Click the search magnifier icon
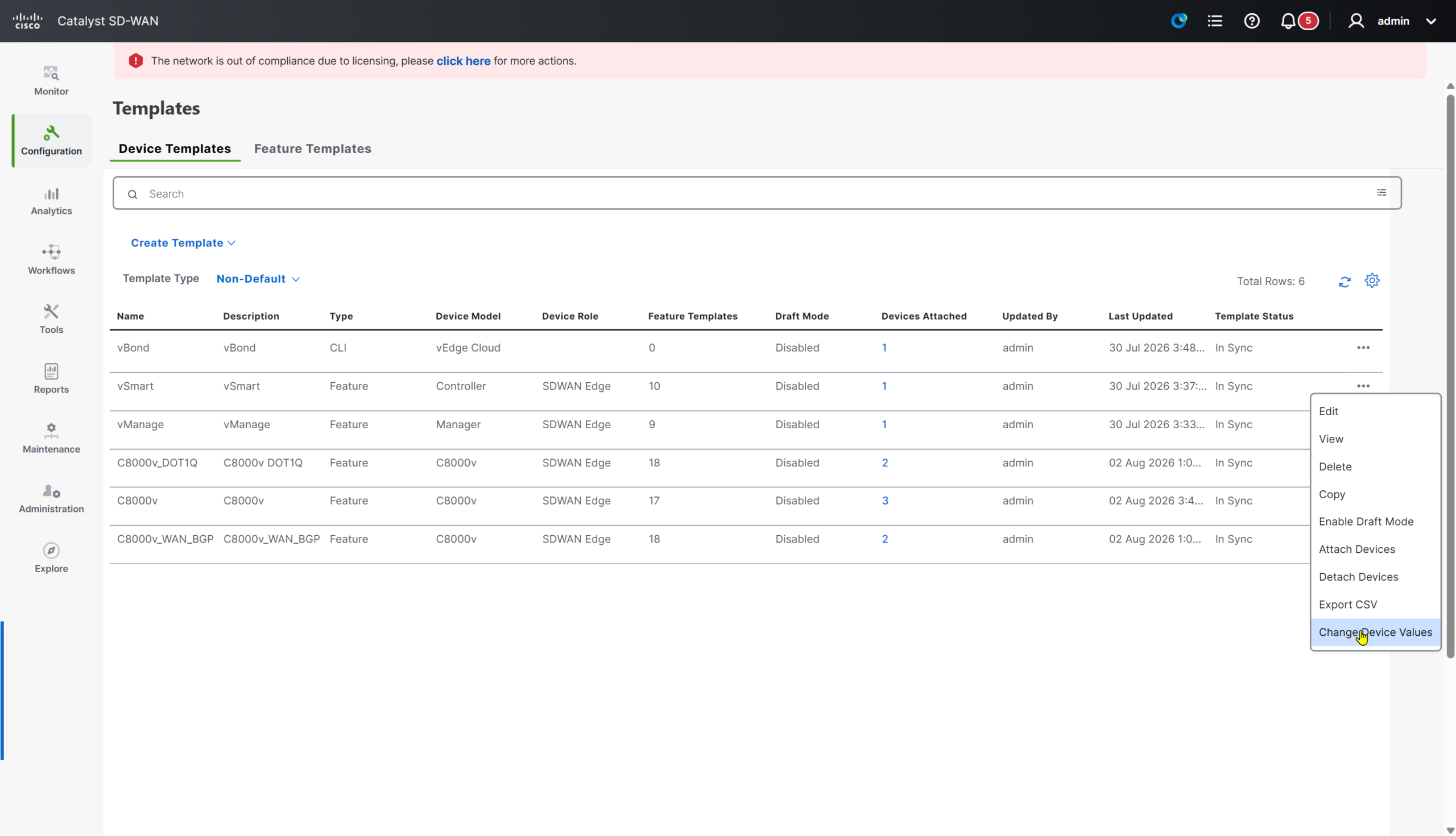 tap(133, 194)
